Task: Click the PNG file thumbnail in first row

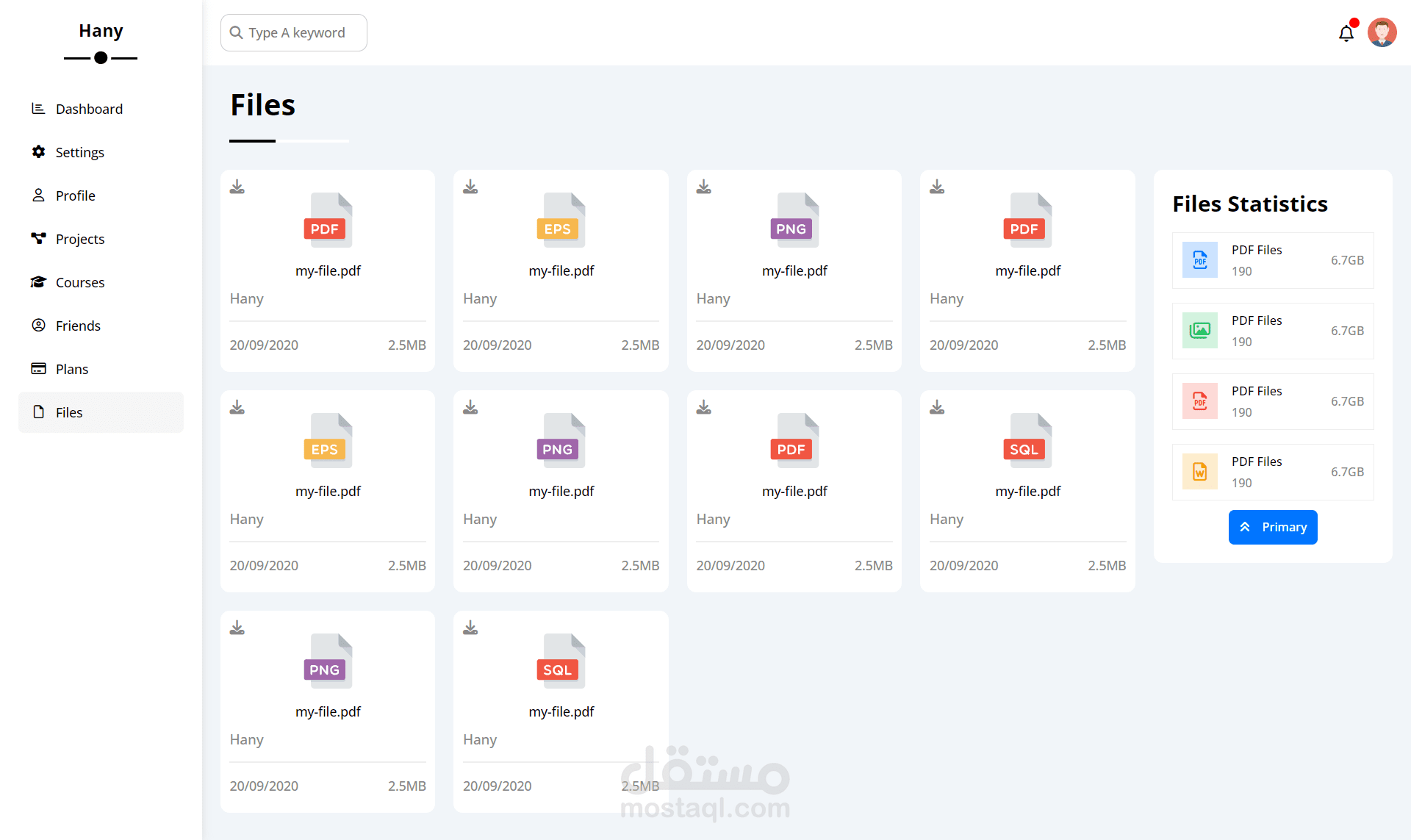Action: coord(794,220)
